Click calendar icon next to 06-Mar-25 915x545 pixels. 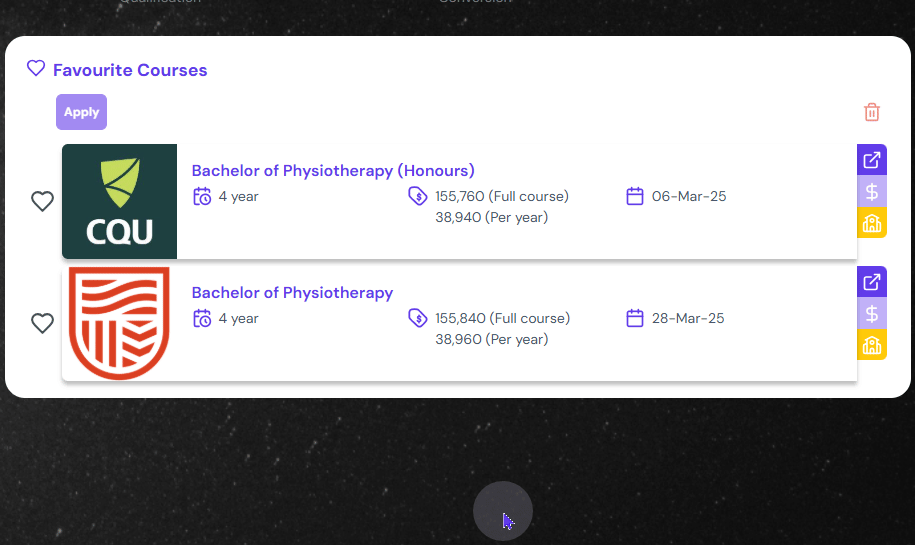[635, 196]
